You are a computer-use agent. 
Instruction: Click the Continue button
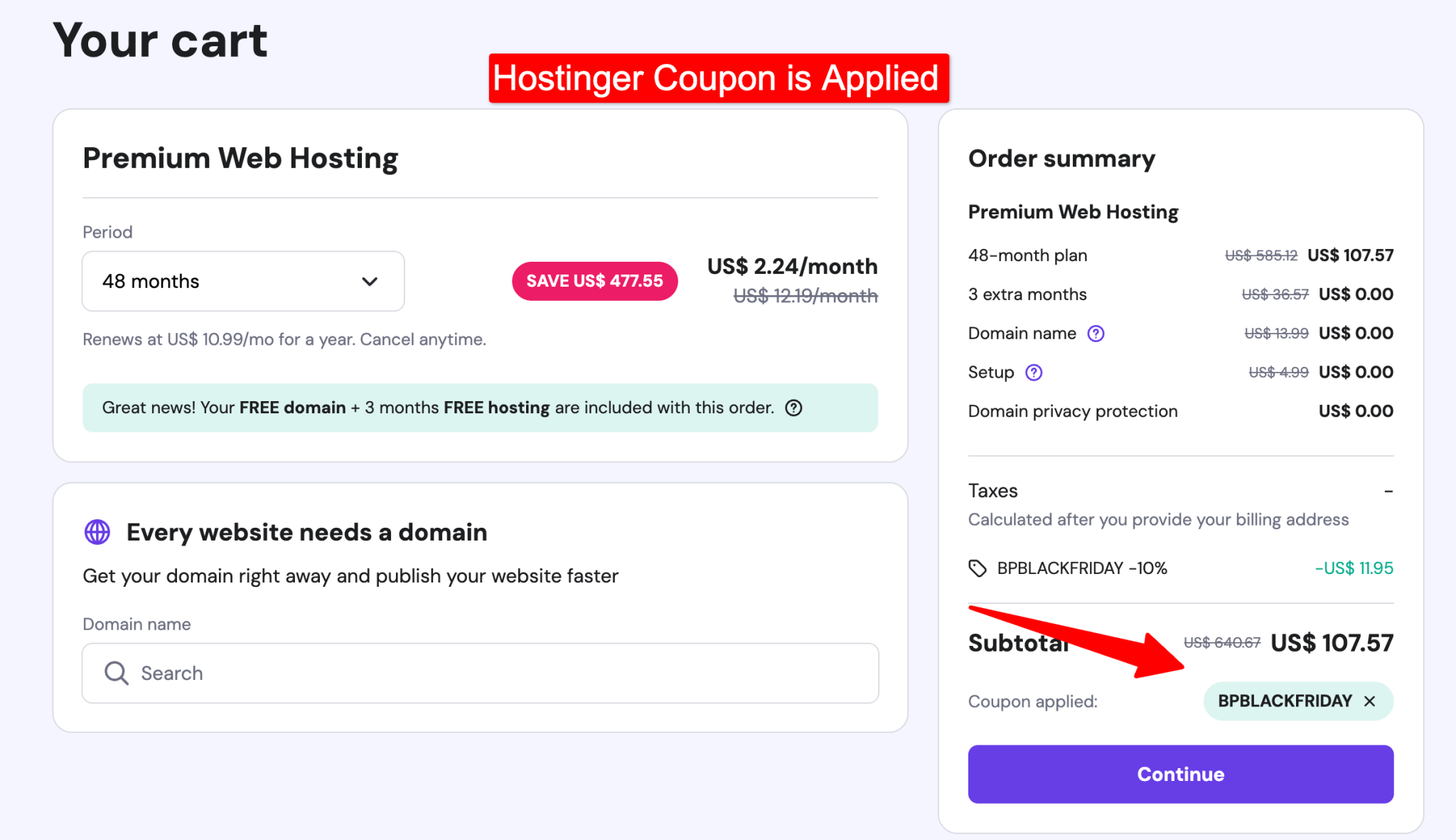[x=1180, y=774]
